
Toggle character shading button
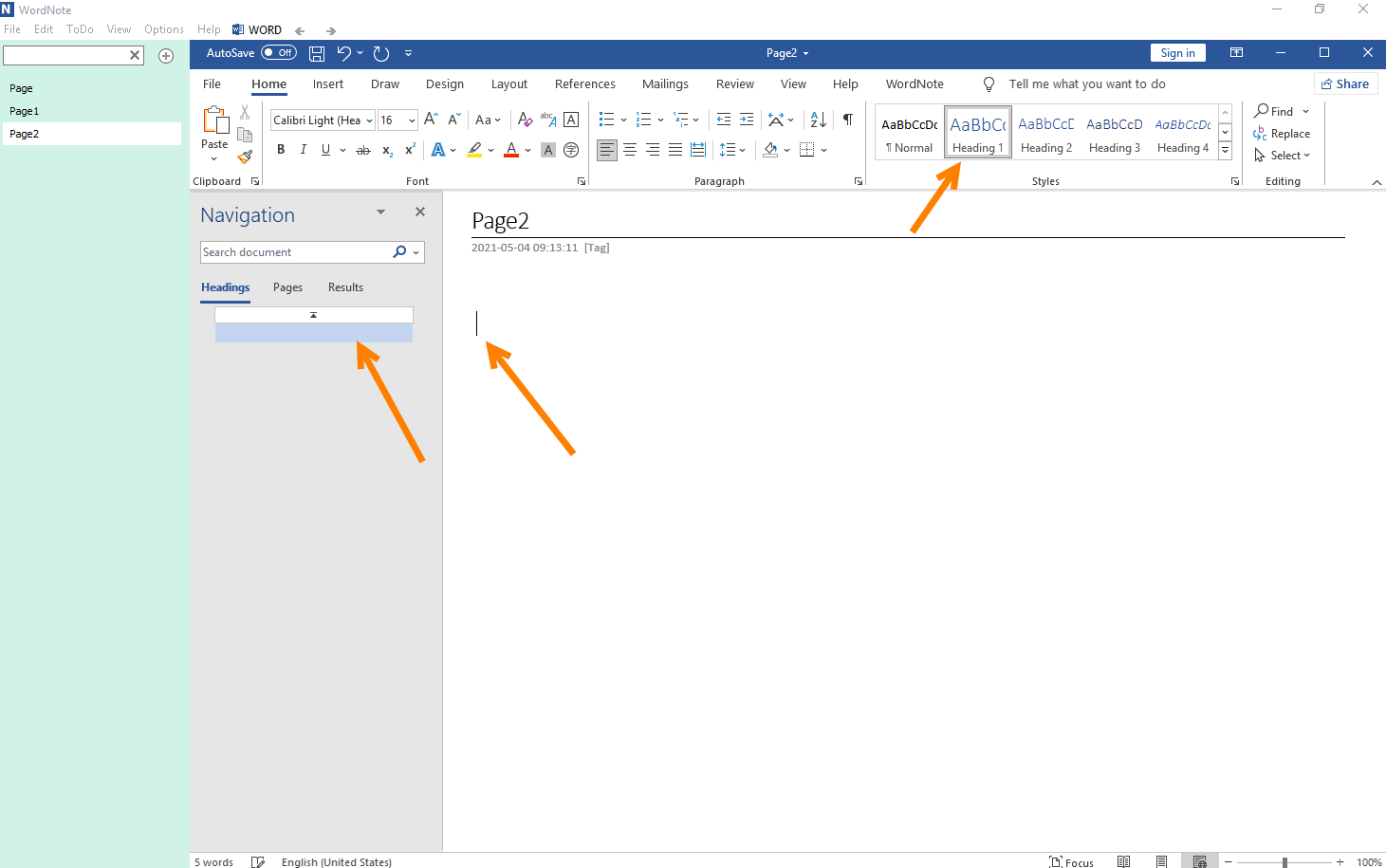[x=548, y=150]
